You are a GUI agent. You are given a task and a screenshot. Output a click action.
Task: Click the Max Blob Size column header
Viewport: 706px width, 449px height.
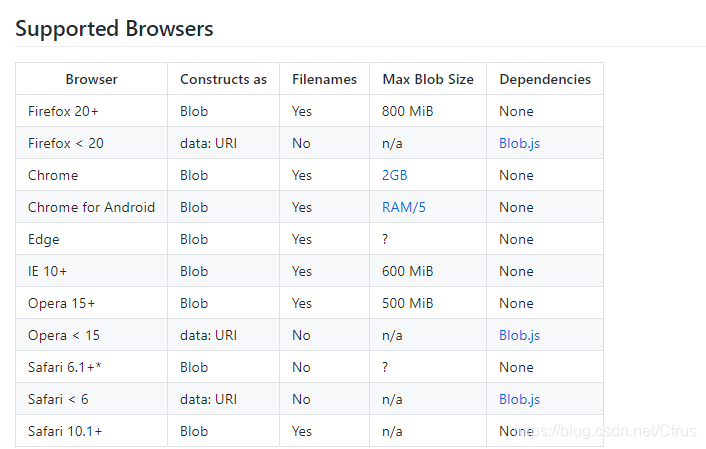[x=428, y=79]
